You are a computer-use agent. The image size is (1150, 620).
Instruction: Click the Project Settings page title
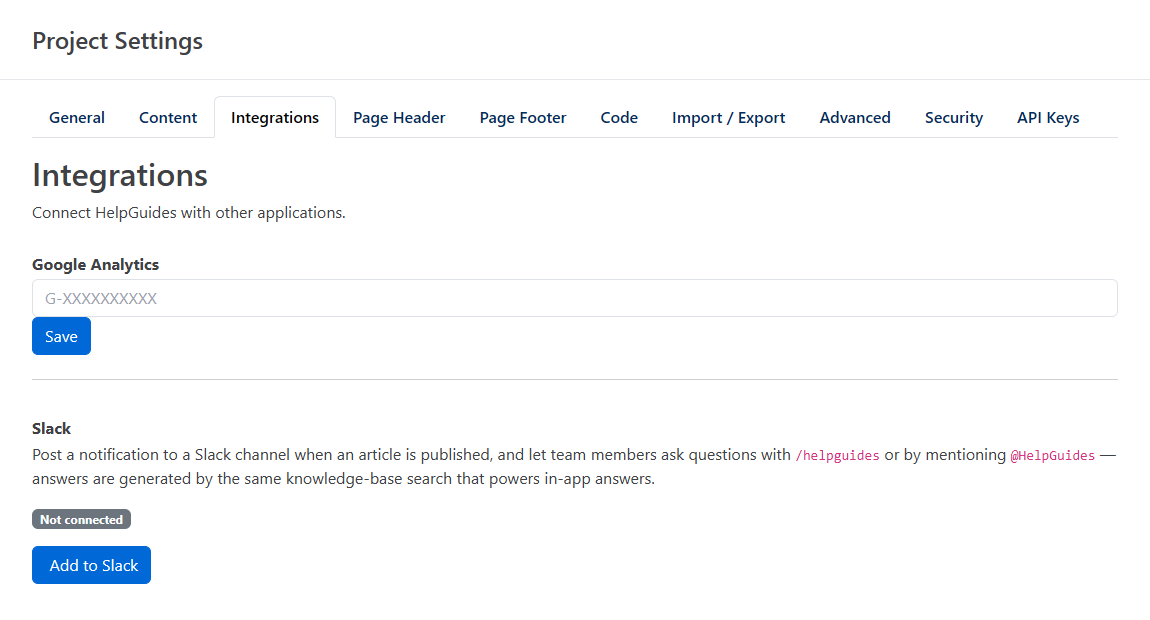click(x=117, y=41)
